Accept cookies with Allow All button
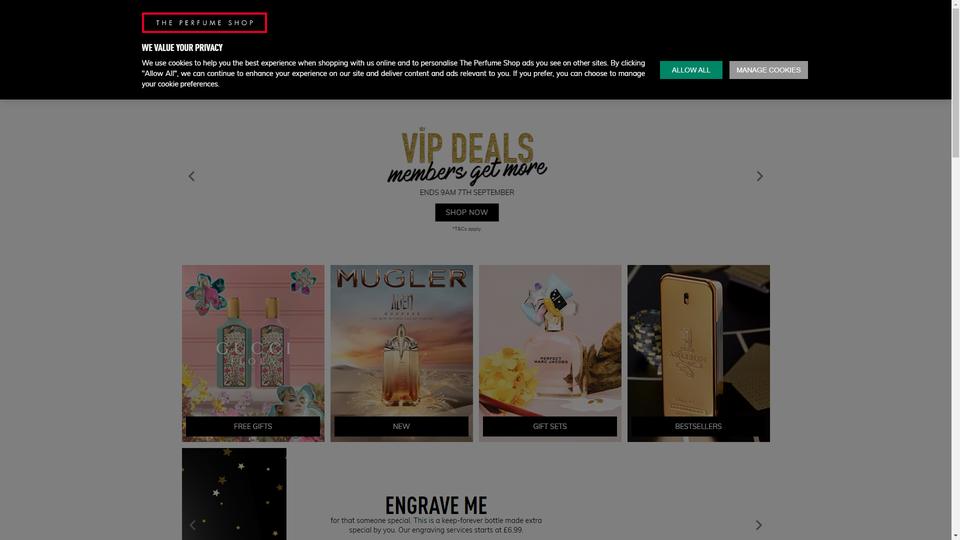 tap(691, 70)
